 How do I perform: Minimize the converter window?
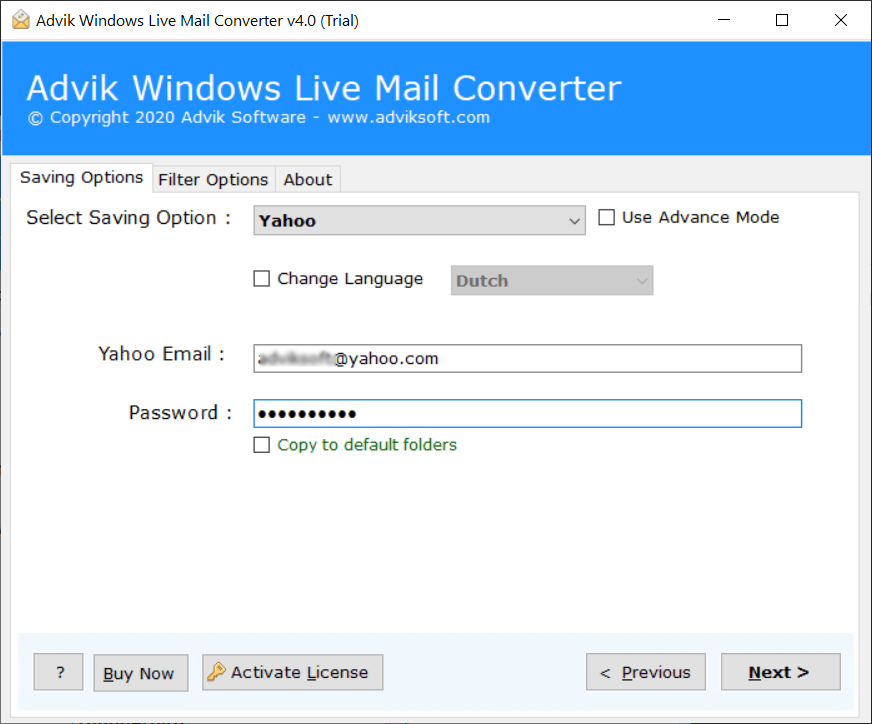724,20
